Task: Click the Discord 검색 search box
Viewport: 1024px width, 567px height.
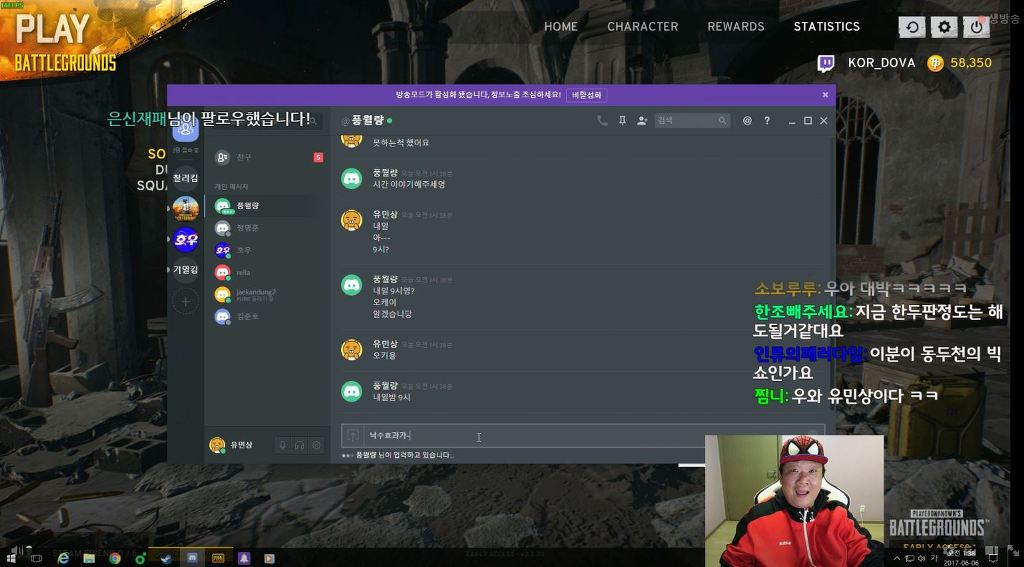Action: tap(693, 121)
